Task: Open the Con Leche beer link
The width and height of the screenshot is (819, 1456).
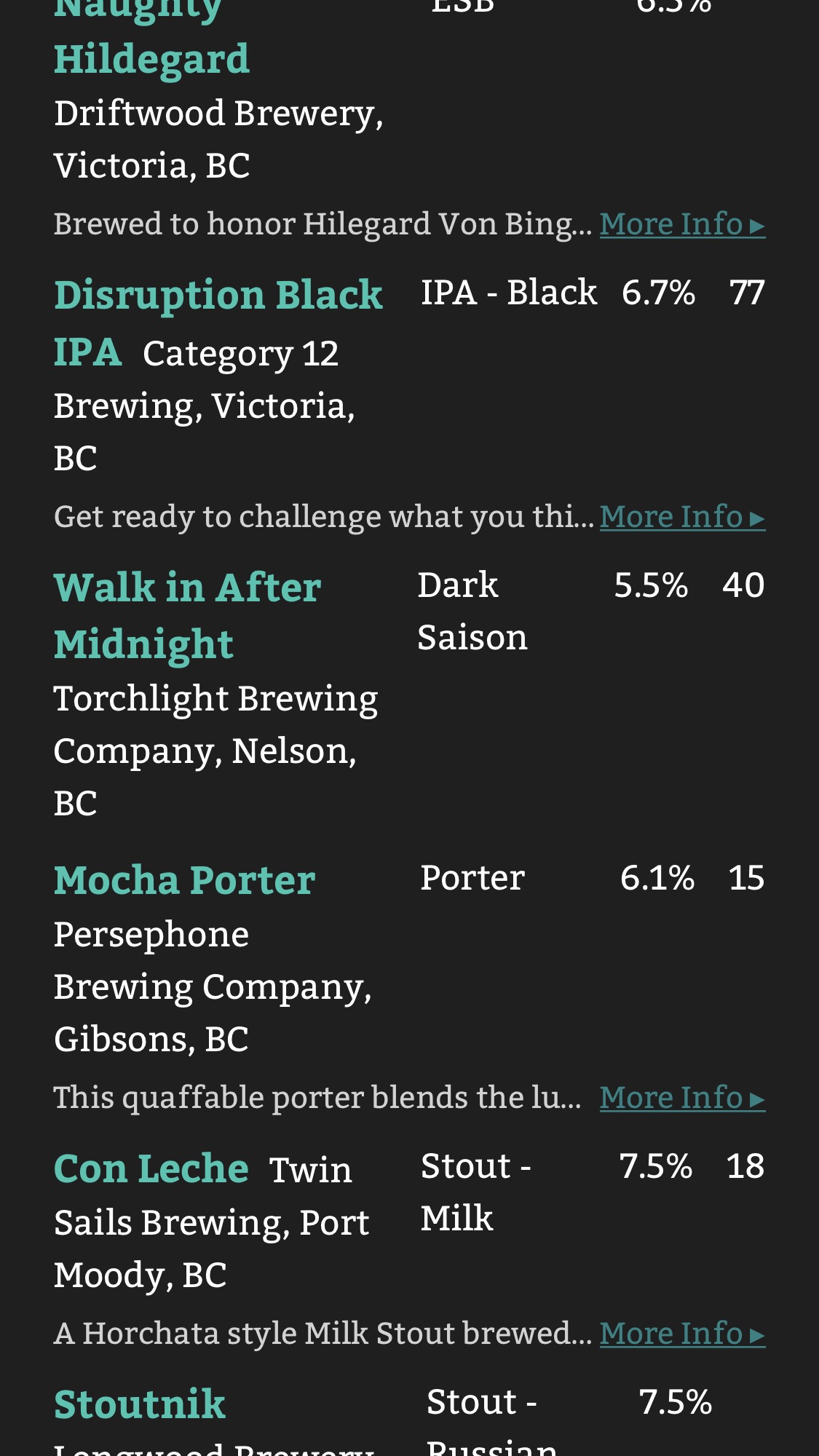Action: [151, 1169]
